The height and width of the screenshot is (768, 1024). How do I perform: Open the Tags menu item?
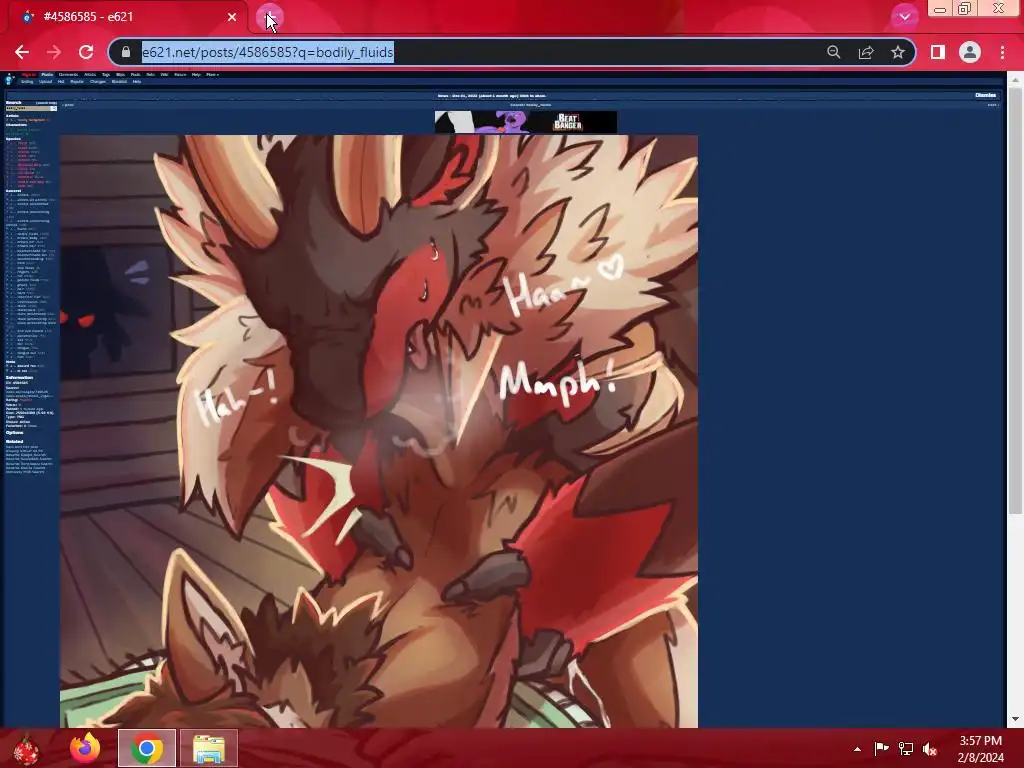(x=106, y=74)
